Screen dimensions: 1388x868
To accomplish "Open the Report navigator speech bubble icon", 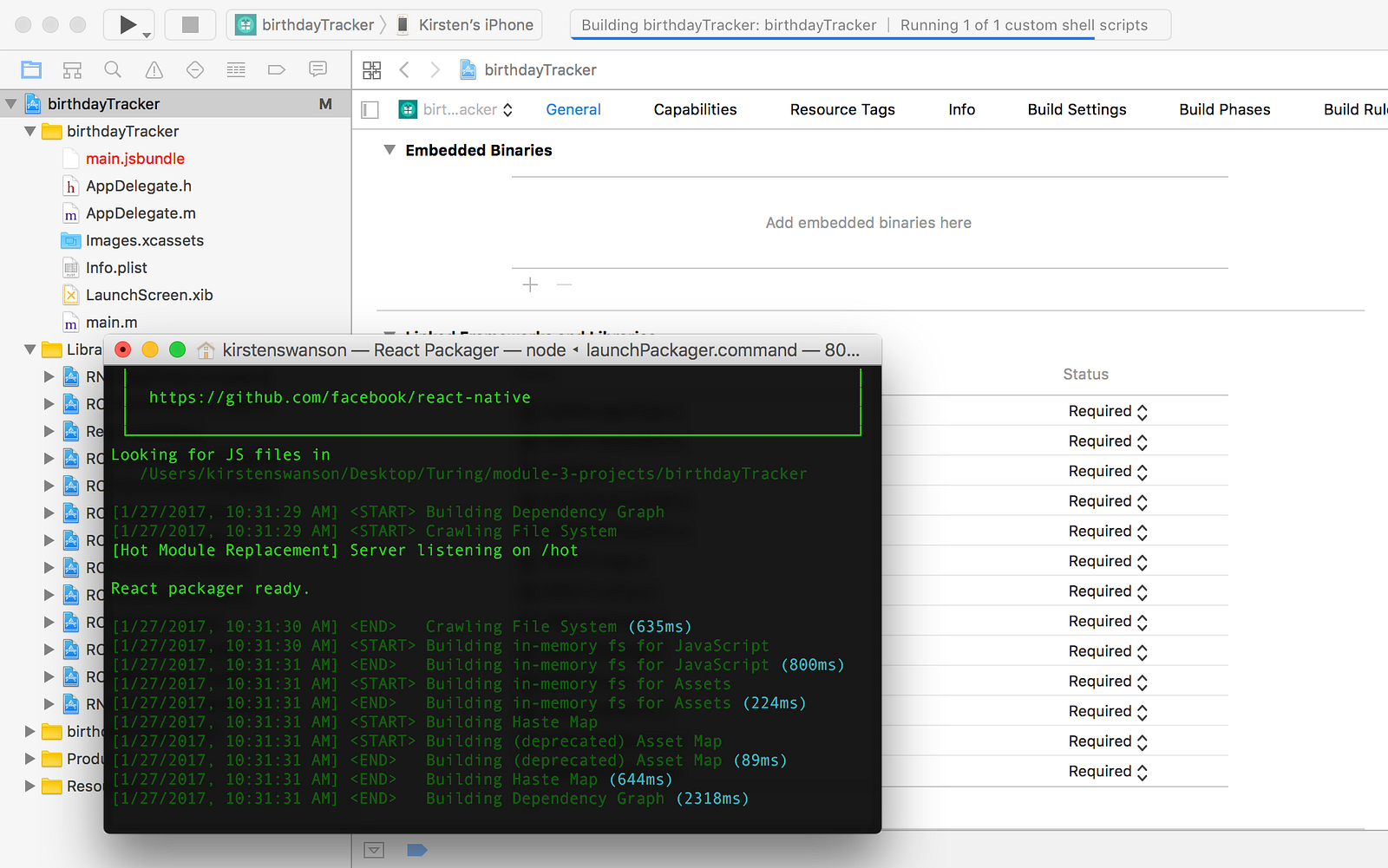I will 318,70.
